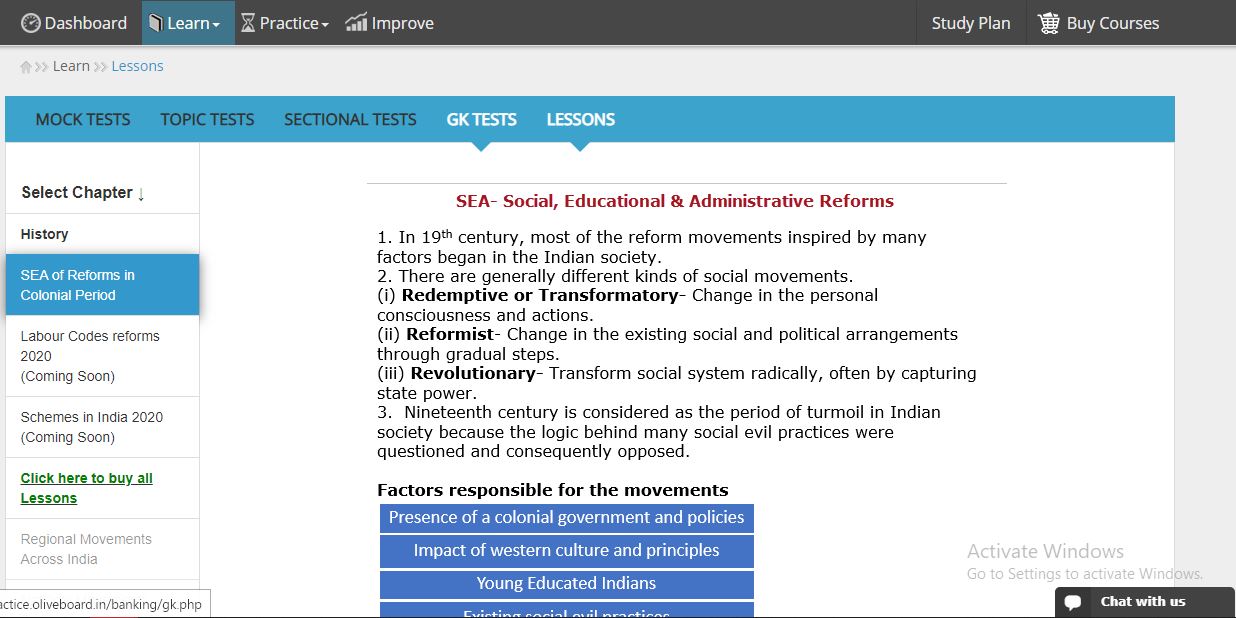
Task: Switch to the TOPIC TESTS tab
Action: coord(207,120)
